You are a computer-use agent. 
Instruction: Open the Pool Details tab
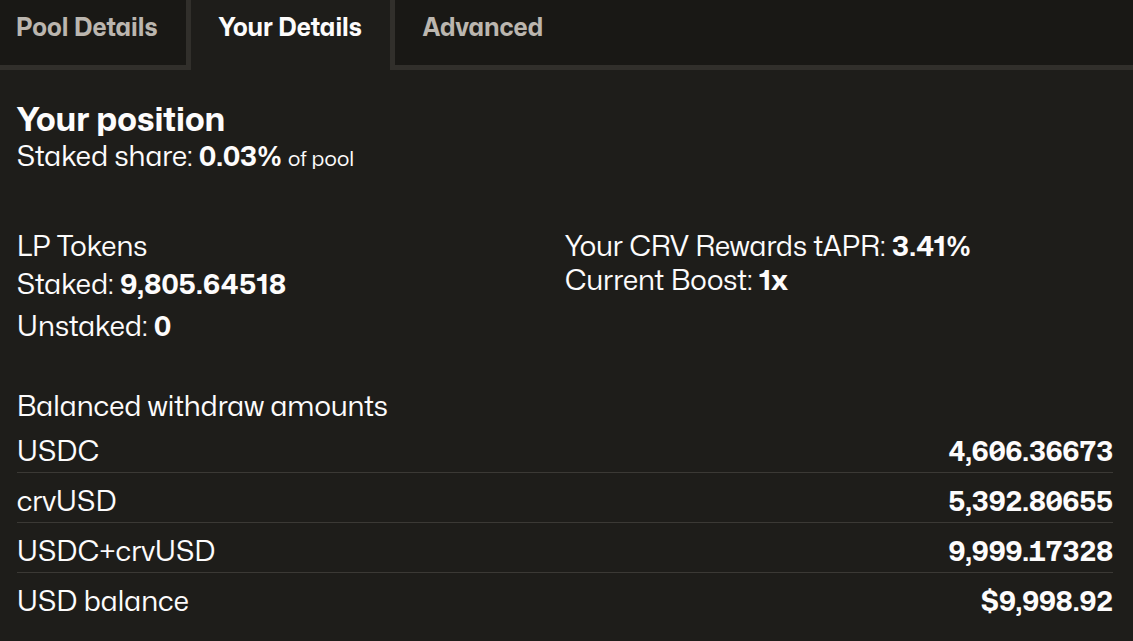pyautogui.click(x=87, y=28)
